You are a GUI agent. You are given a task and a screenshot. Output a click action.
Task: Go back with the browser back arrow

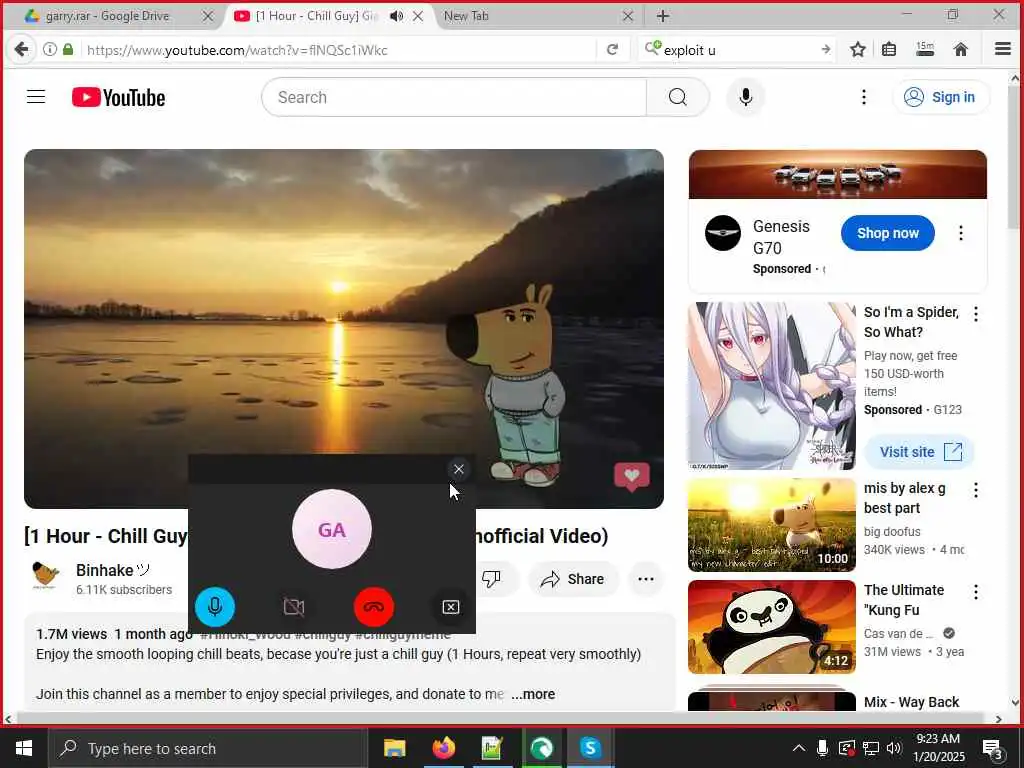(21, 50)
